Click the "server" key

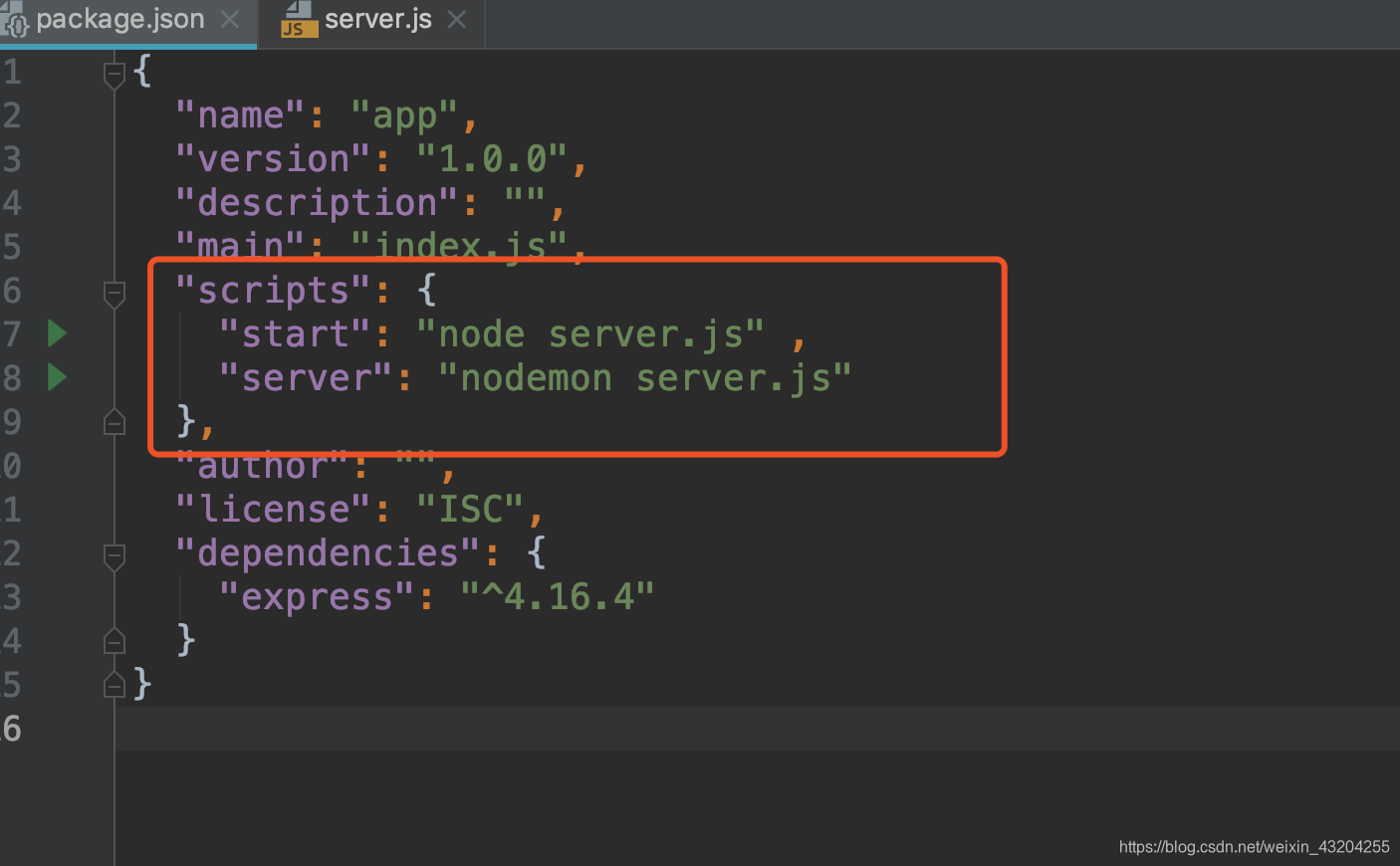coord(306,378)
